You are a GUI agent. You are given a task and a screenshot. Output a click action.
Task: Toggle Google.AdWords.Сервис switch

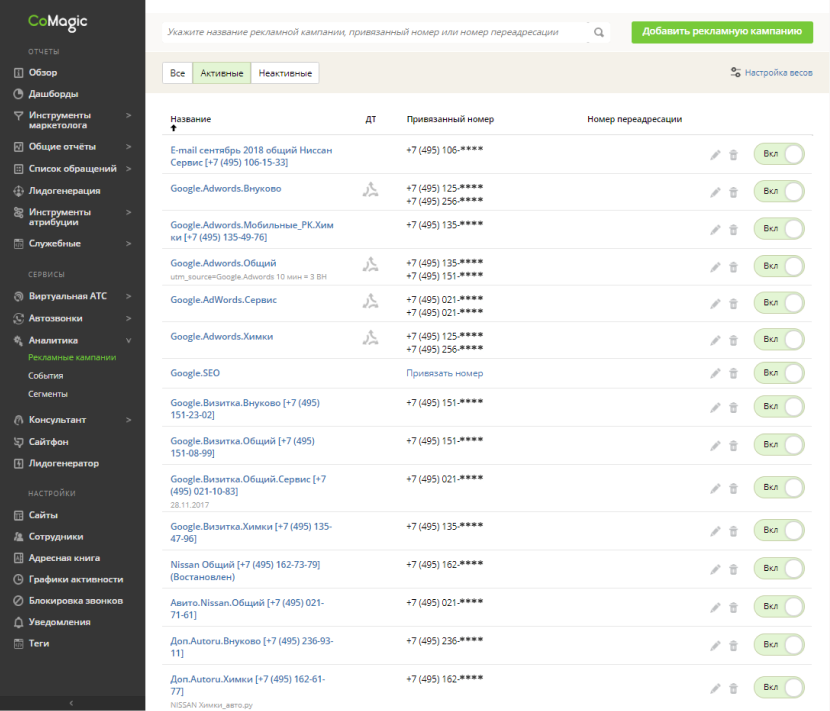[779, 303]
